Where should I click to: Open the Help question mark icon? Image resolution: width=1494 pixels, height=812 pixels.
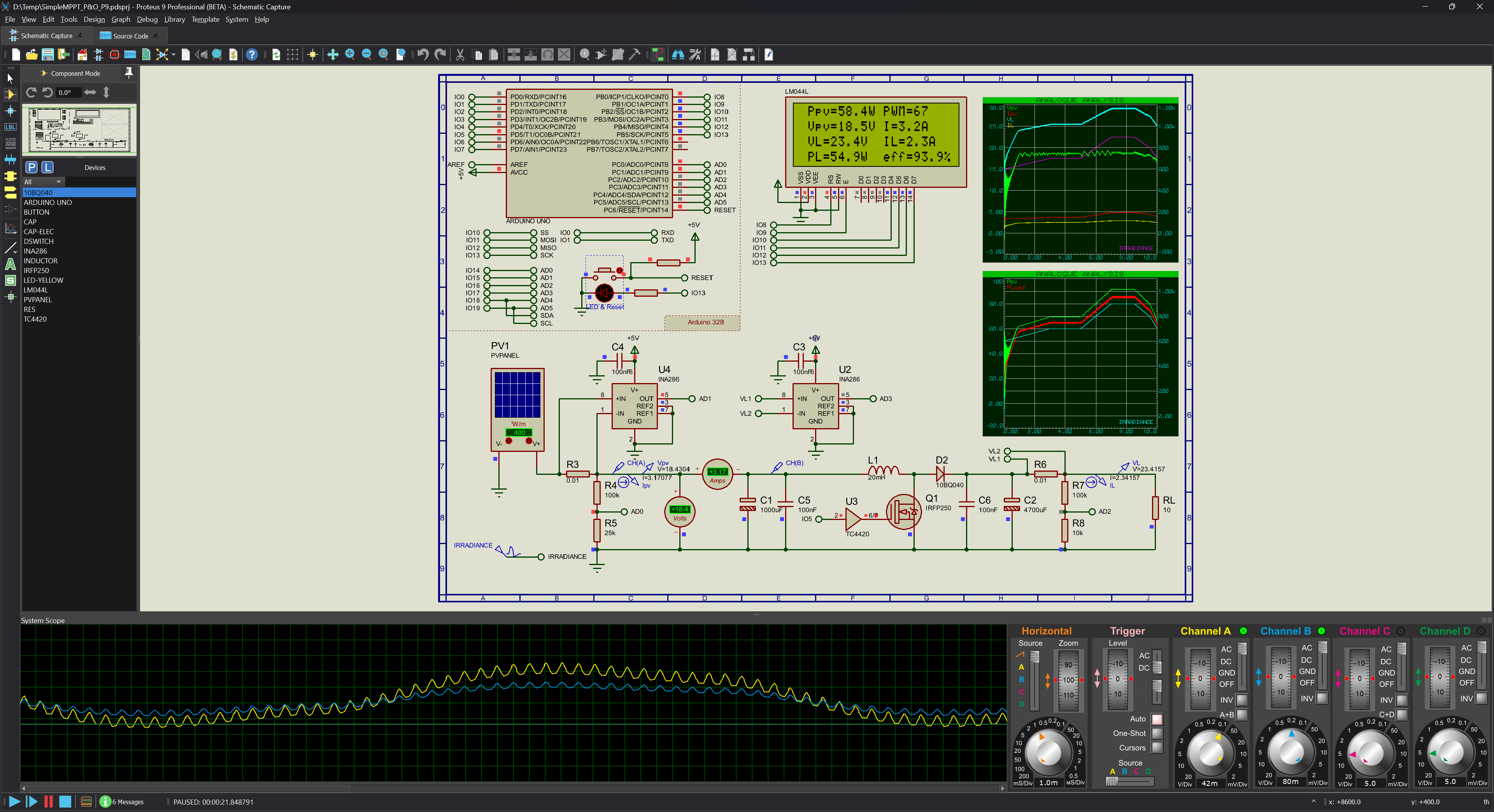(x=252, y=54)
